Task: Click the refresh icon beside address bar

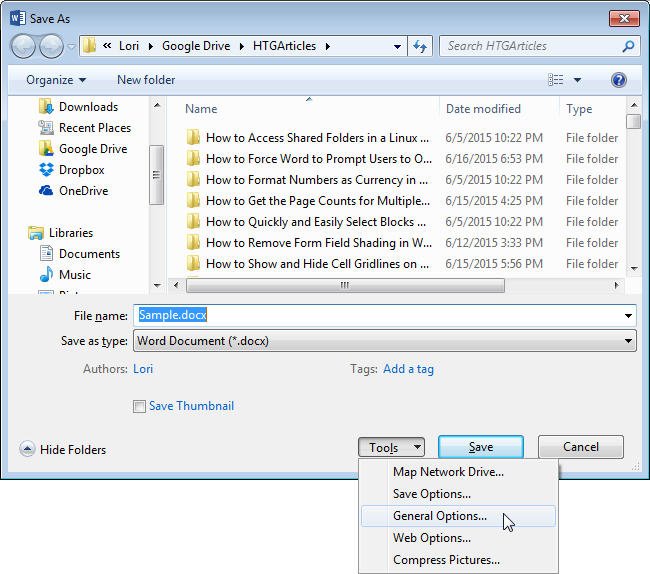Action: 420,46
